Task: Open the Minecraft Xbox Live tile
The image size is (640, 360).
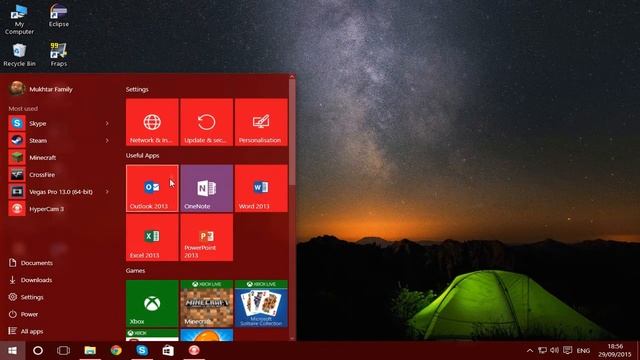Action: tap(207, 304)
